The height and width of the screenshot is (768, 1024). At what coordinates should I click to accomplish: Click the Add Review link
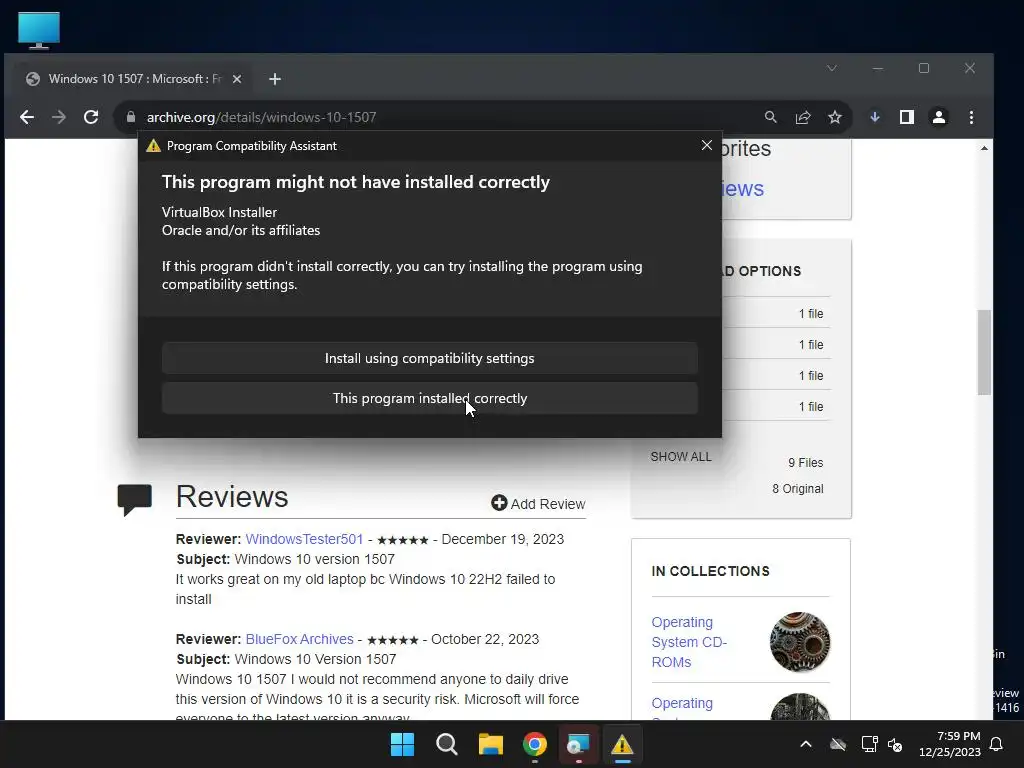click(538, 504)
